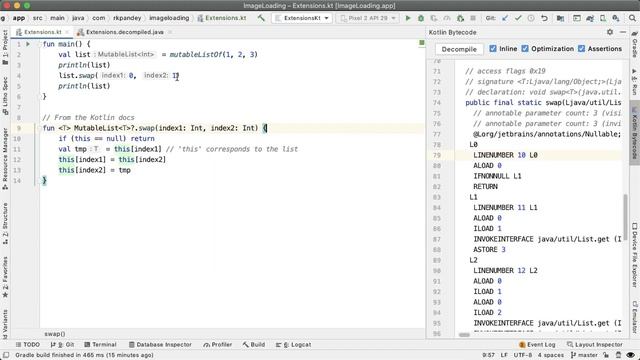The height and width of the screenshot is (360, 640).
Task: Change UTF-8 file encoding in status bar
Action: coord(522,355)
